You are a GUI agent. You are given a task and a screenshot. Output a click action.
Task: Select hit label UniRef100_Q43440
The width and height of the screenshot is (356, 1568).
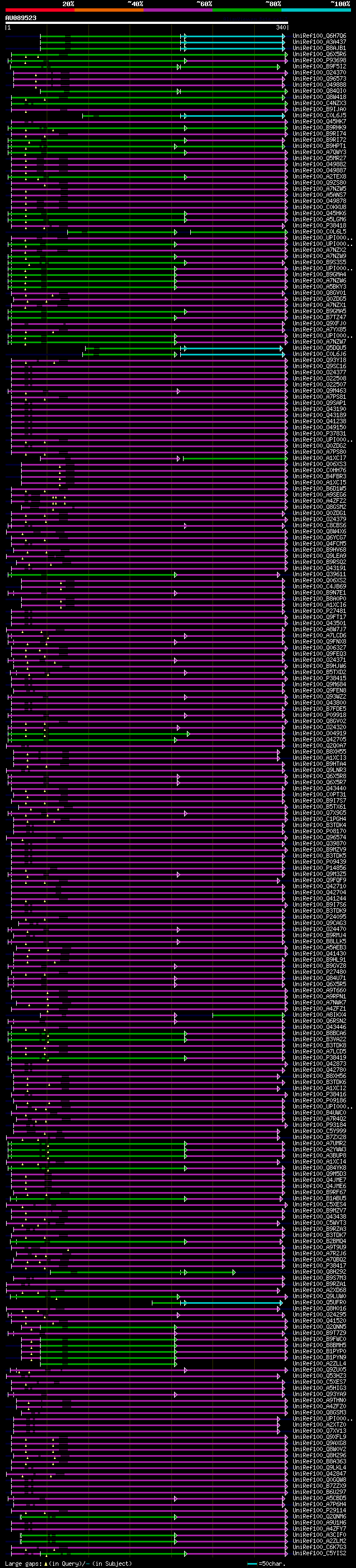(x=319, y=788)
